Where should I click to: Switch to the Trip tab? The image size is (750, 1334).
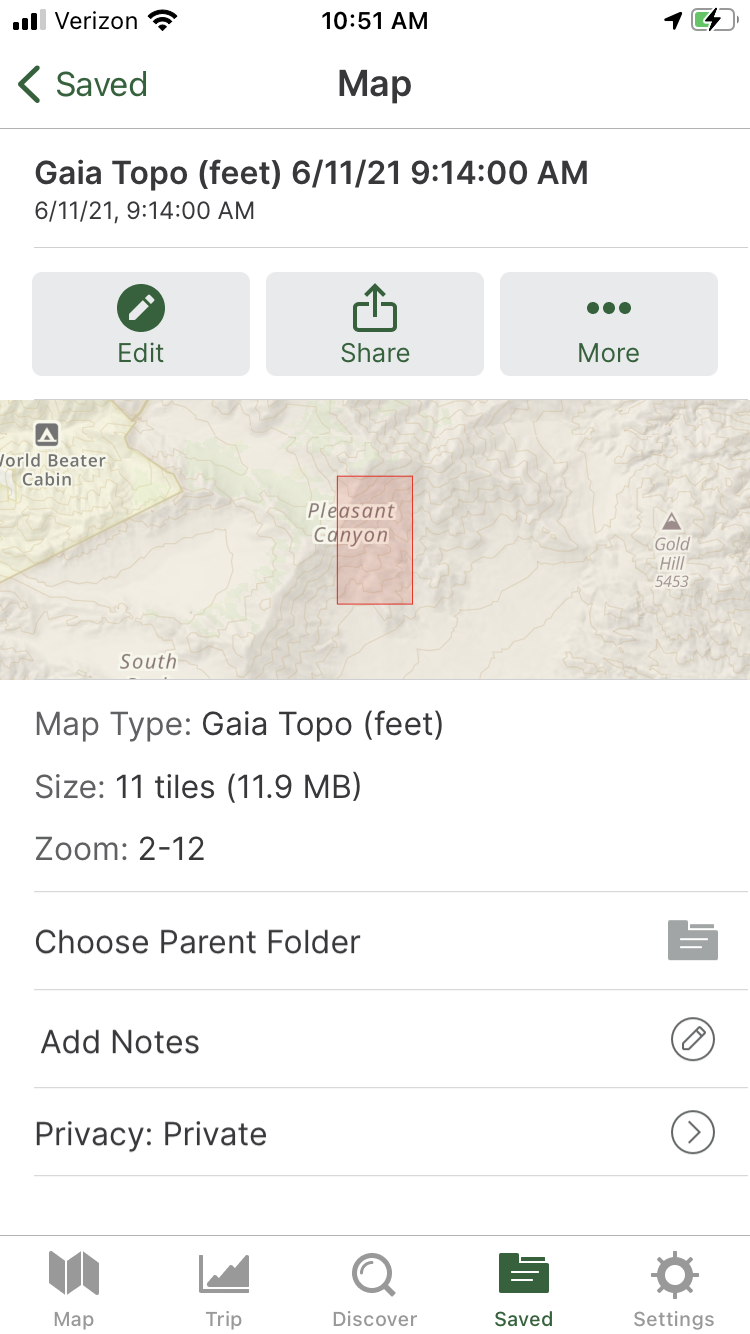(224, 1289)
